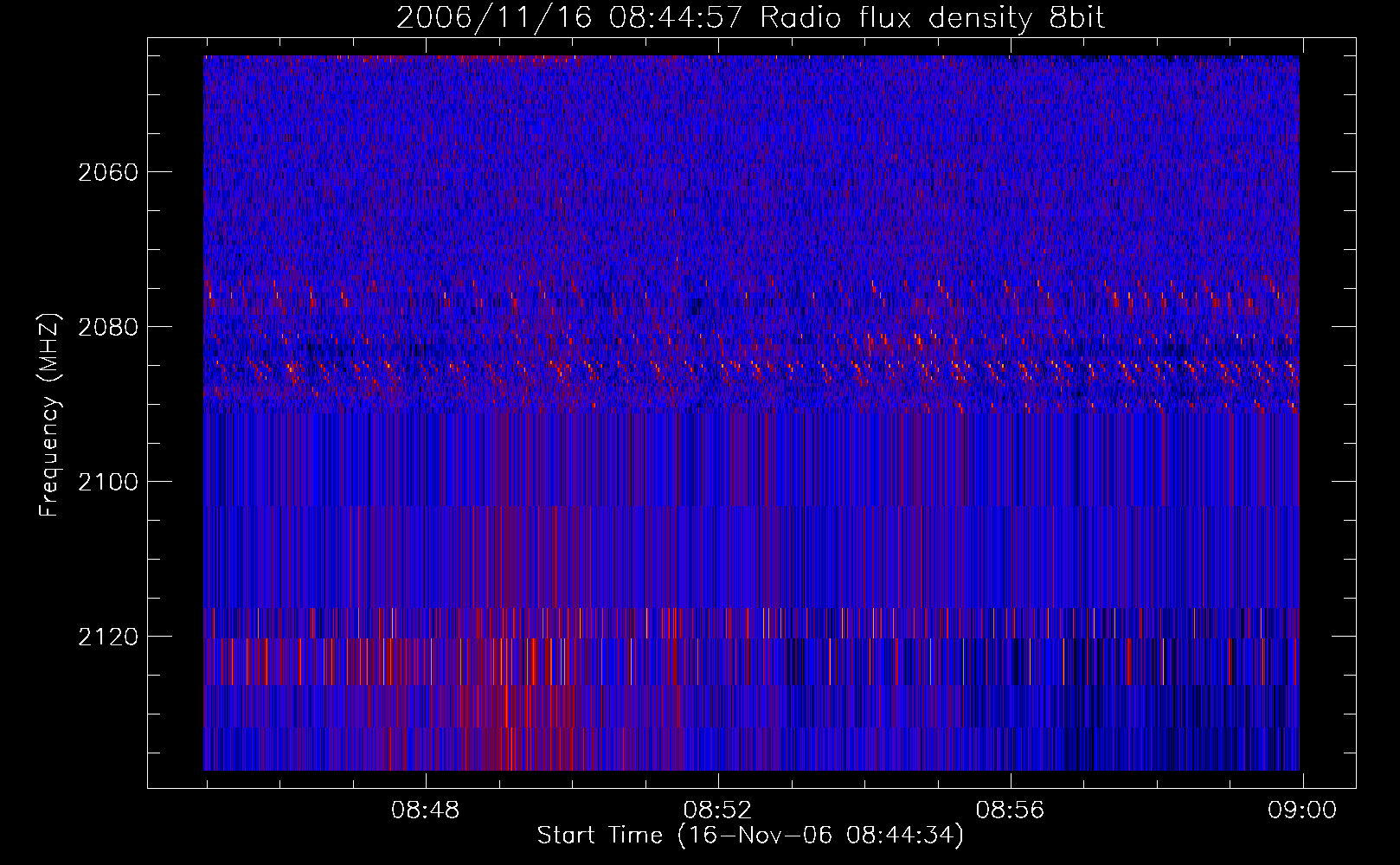Click the 08:48 time tick label
Viewport: 1400px width, 865px height.
(426, 811)
